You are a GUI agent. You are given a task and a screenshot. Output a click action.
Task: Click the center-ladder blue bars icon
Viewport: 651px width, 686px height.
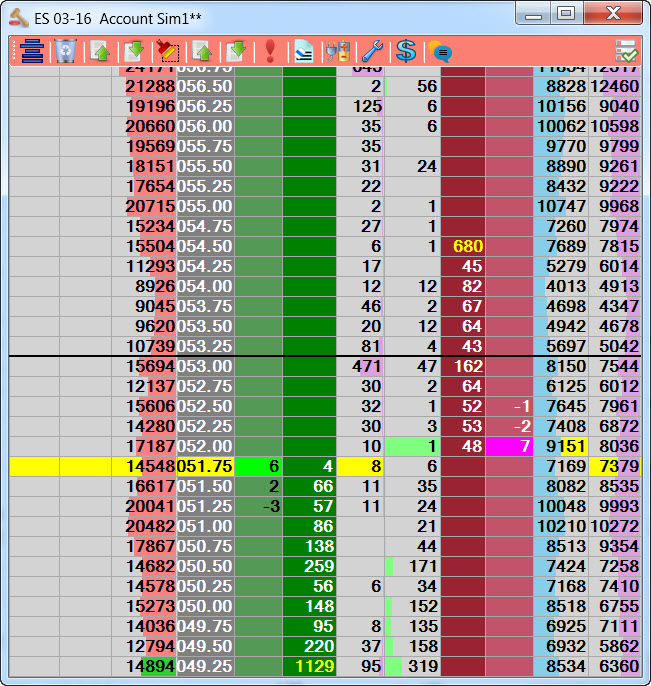pyautogui.click(x=32, y=51)
